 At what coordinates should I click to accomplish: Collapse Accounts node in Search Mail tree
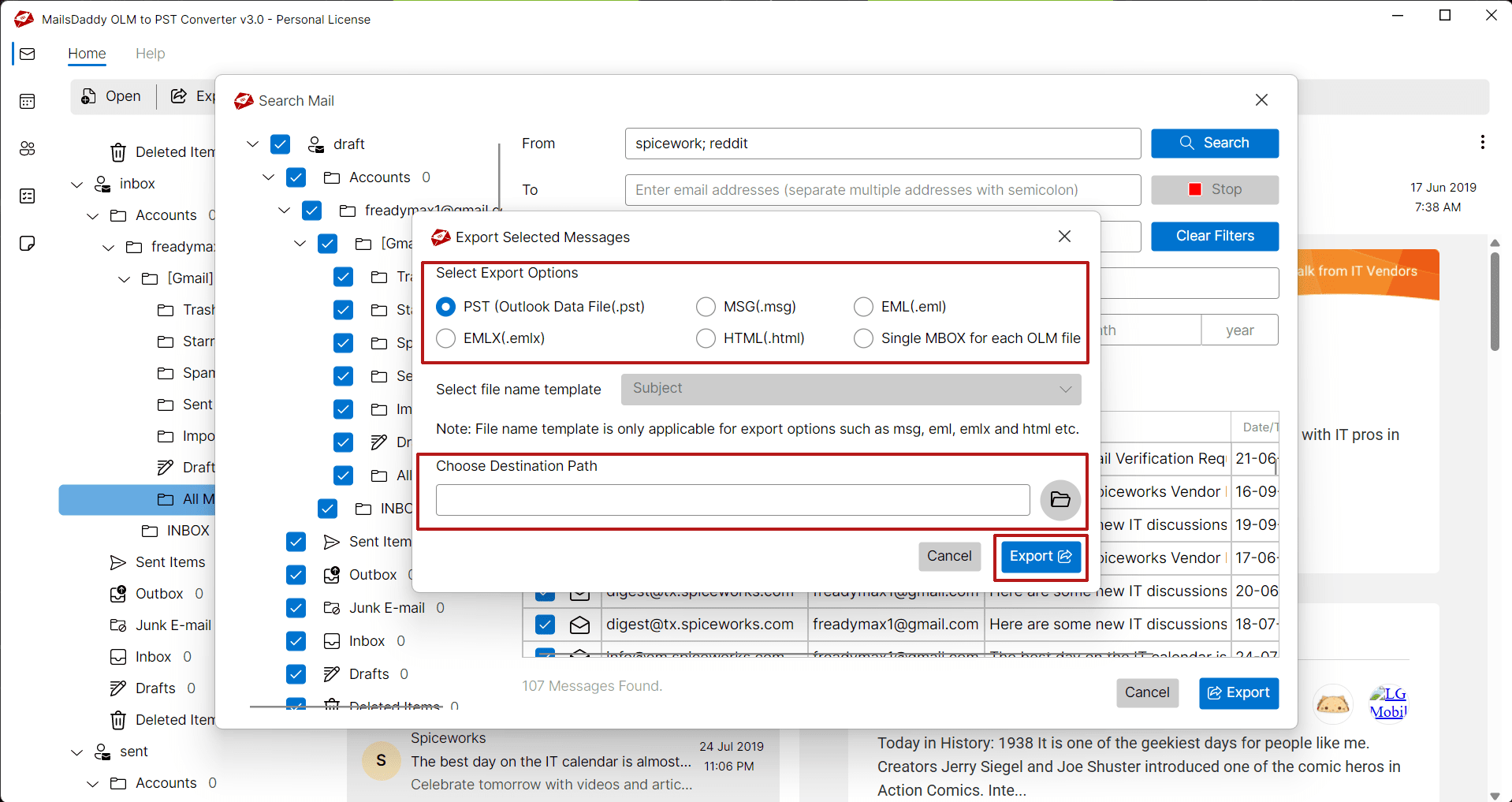tap(268, 177)
